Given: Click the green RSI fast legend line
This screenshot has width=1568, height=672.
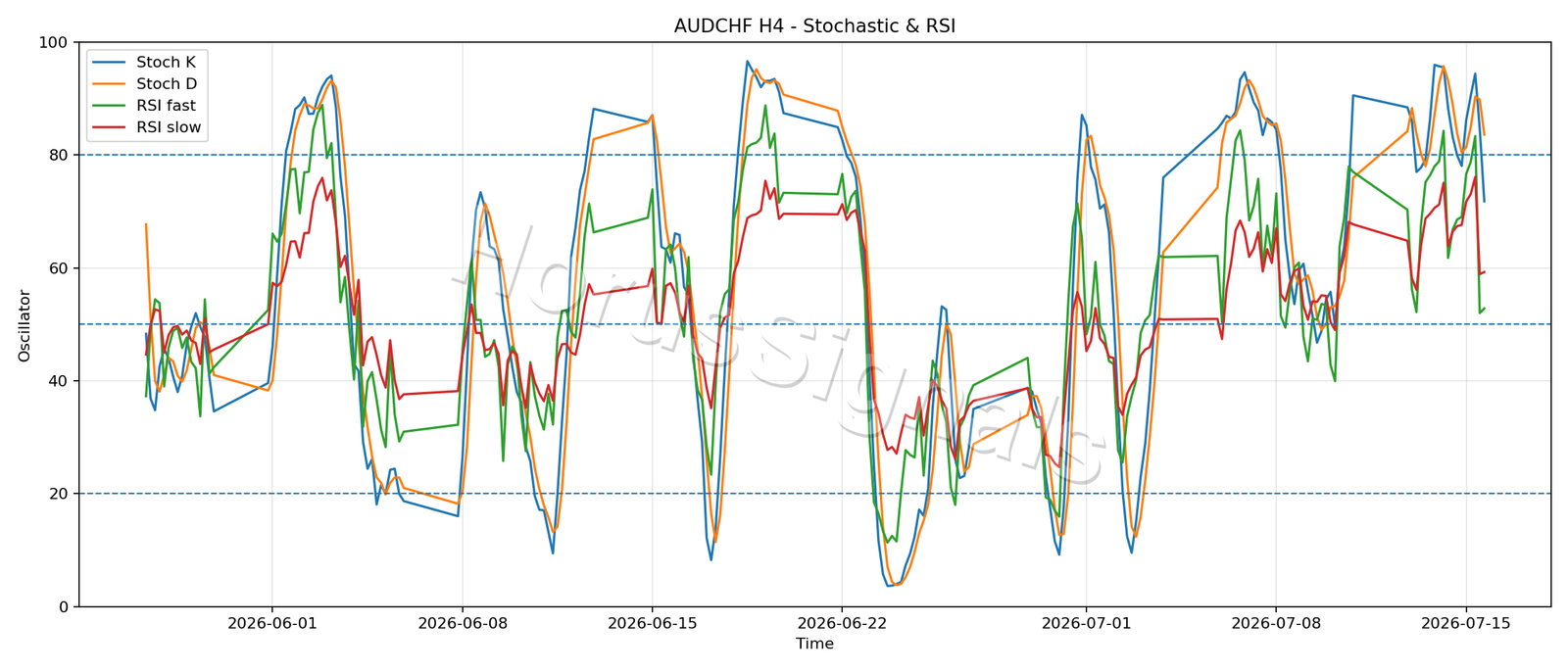Looking at the screenshot, I should (109, 106).
